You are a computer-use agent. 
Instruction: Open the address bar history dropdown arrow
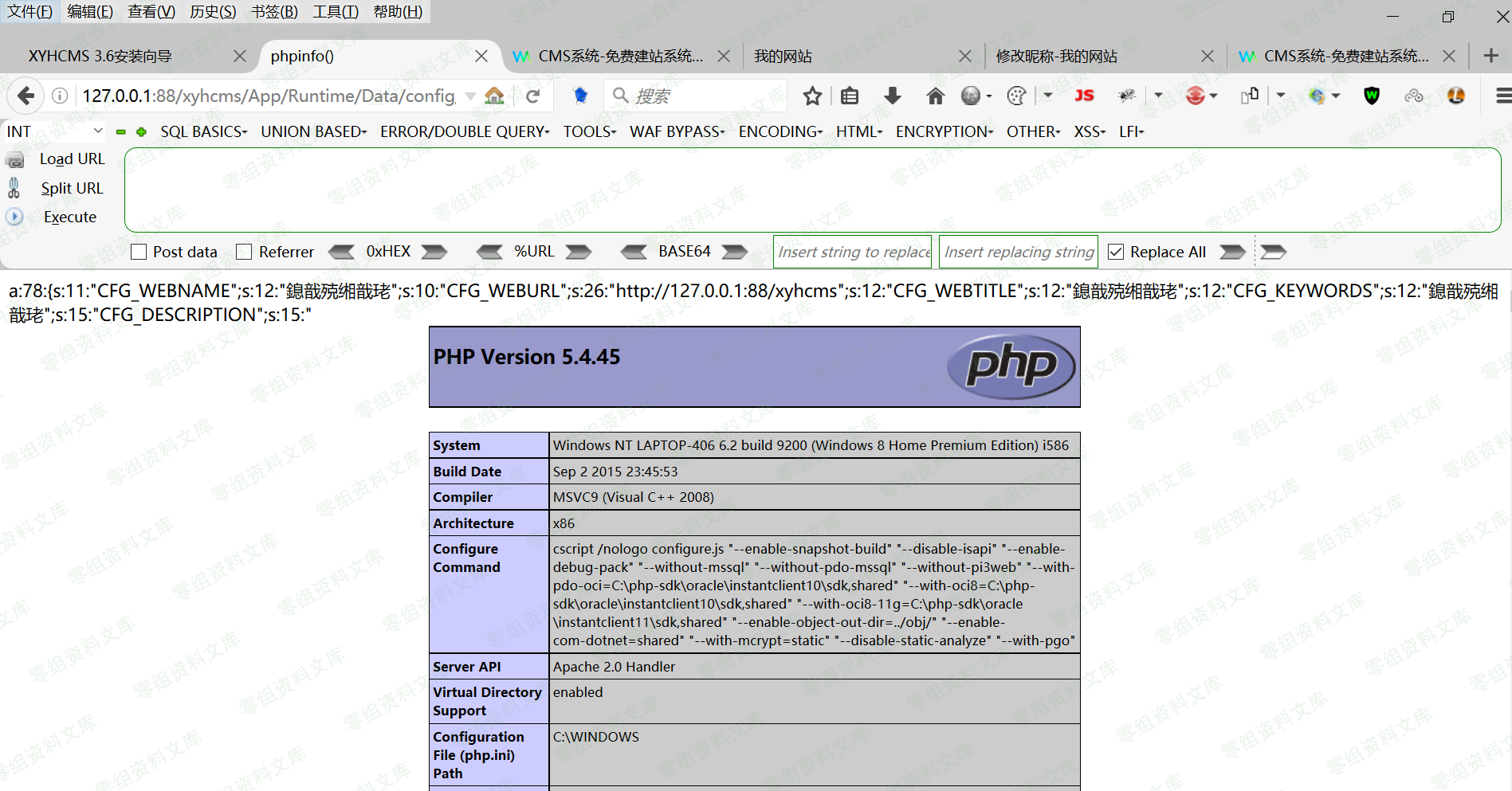[x=470, y=96]
